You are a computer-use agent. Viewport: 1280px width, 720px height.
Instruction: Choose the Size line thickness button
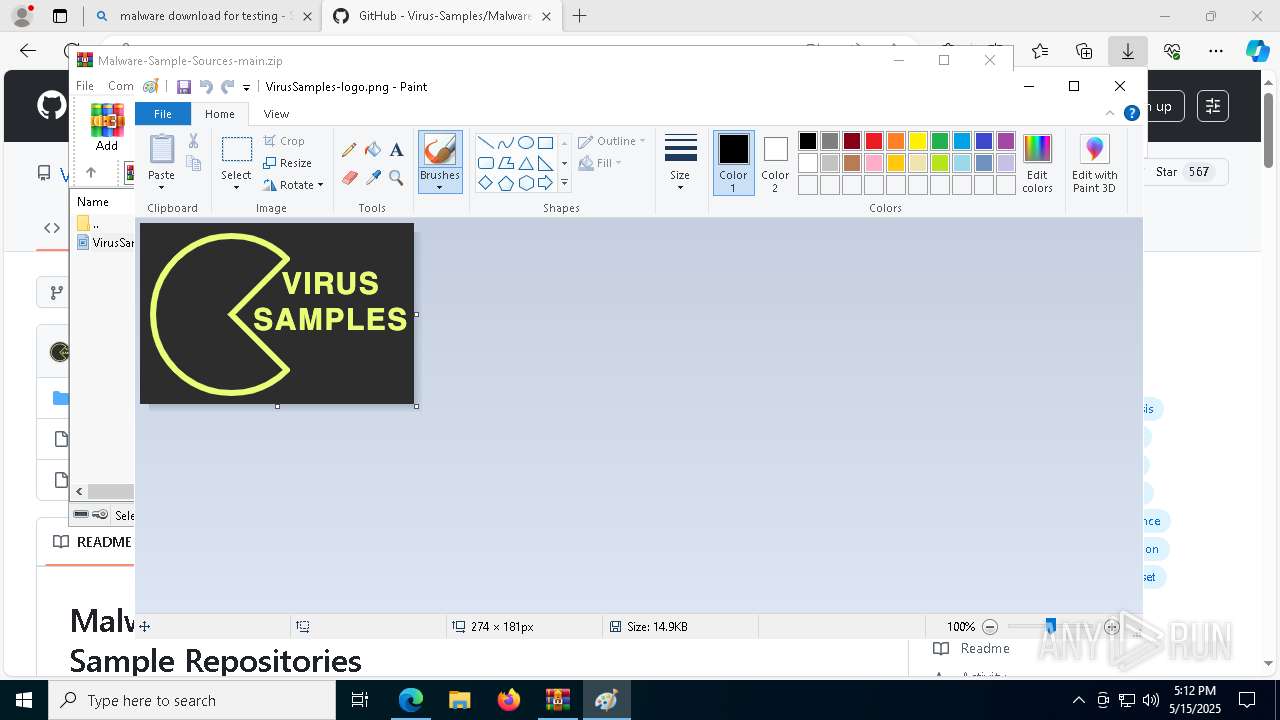(x=680, y=162)
